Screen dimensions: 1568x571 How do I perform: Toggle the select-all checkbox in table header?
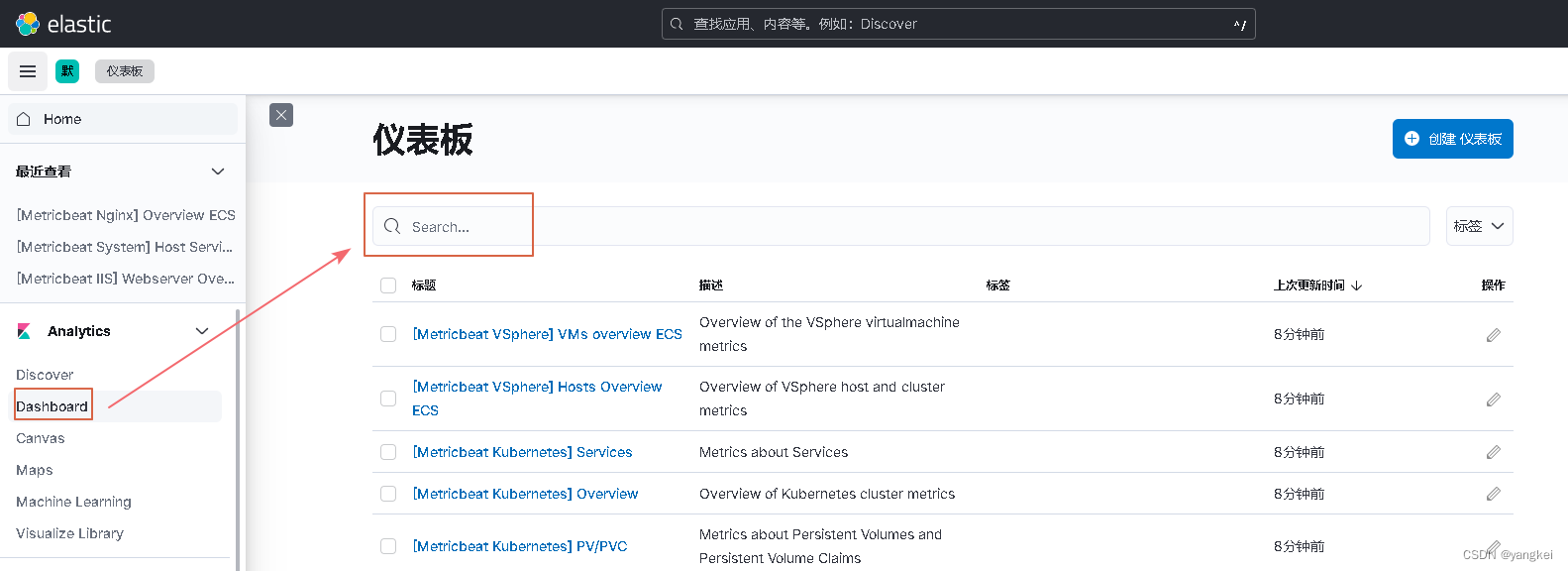coord(388,285)
